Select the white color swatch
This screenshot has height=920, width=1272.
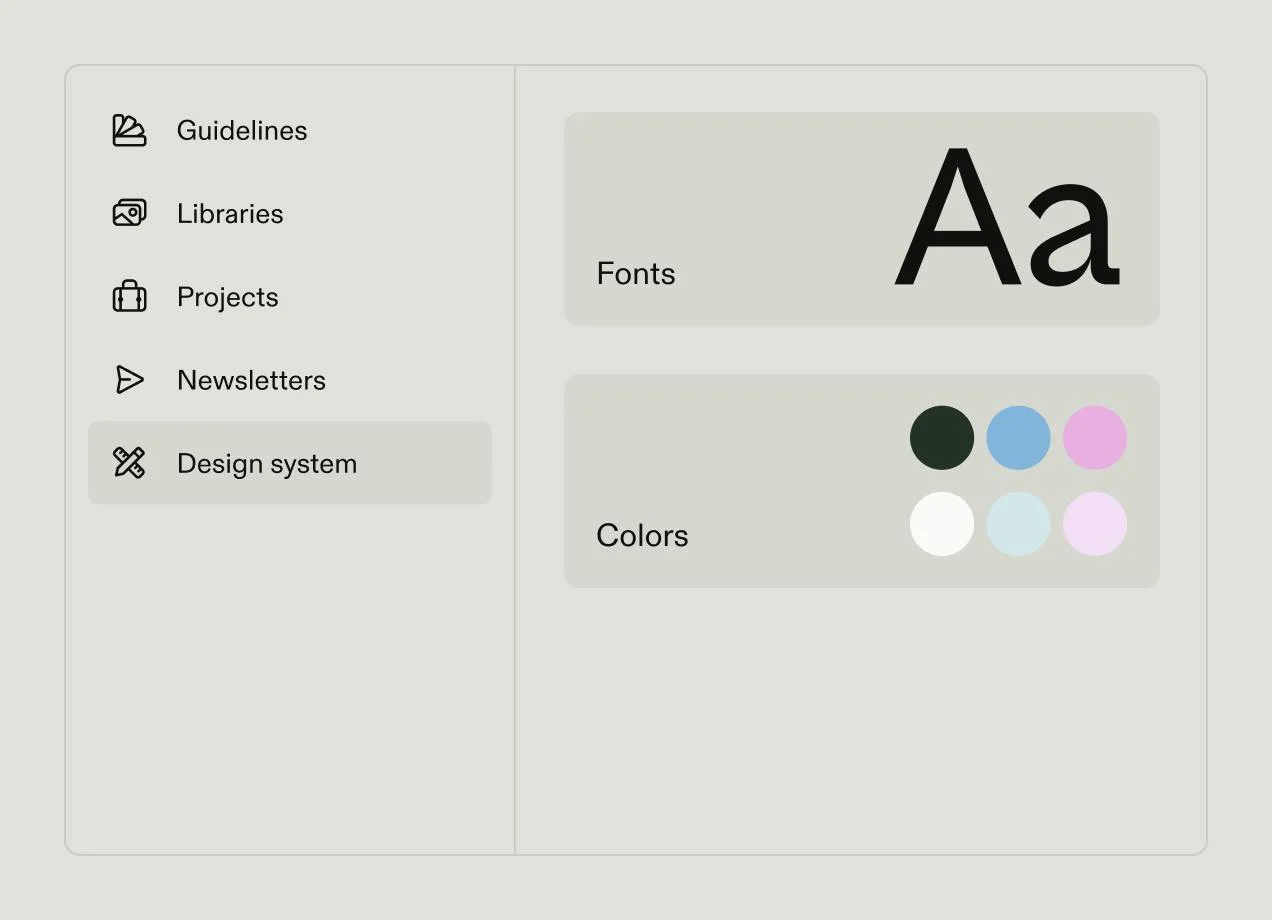[942, 524]
